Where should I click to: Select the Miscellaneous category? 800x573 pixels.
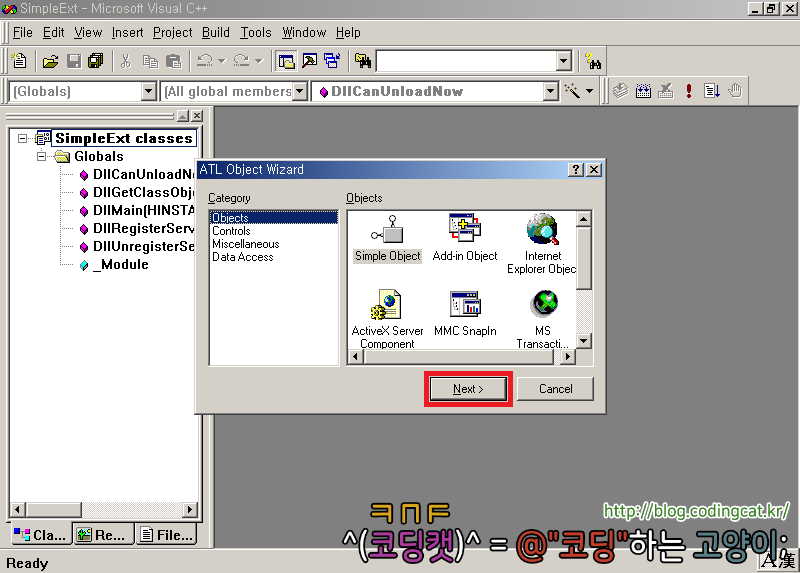(x=245, y=244)
